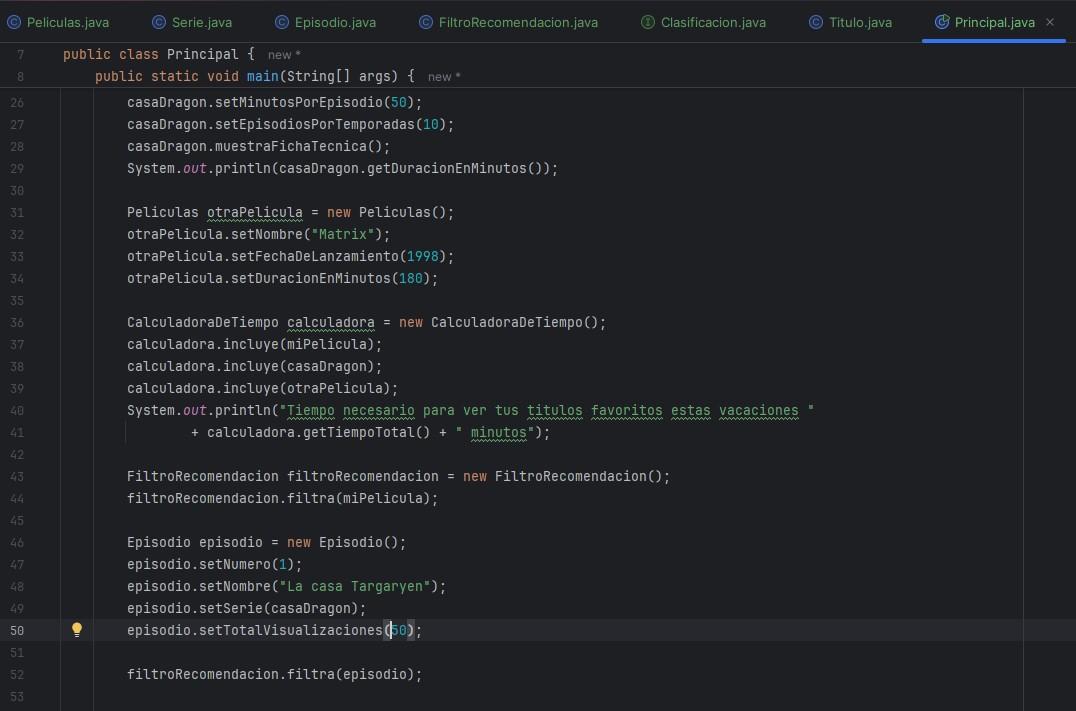1076x711 pixels.
Task: Select the Clasificacion.java tab
Action: (703, 22)
